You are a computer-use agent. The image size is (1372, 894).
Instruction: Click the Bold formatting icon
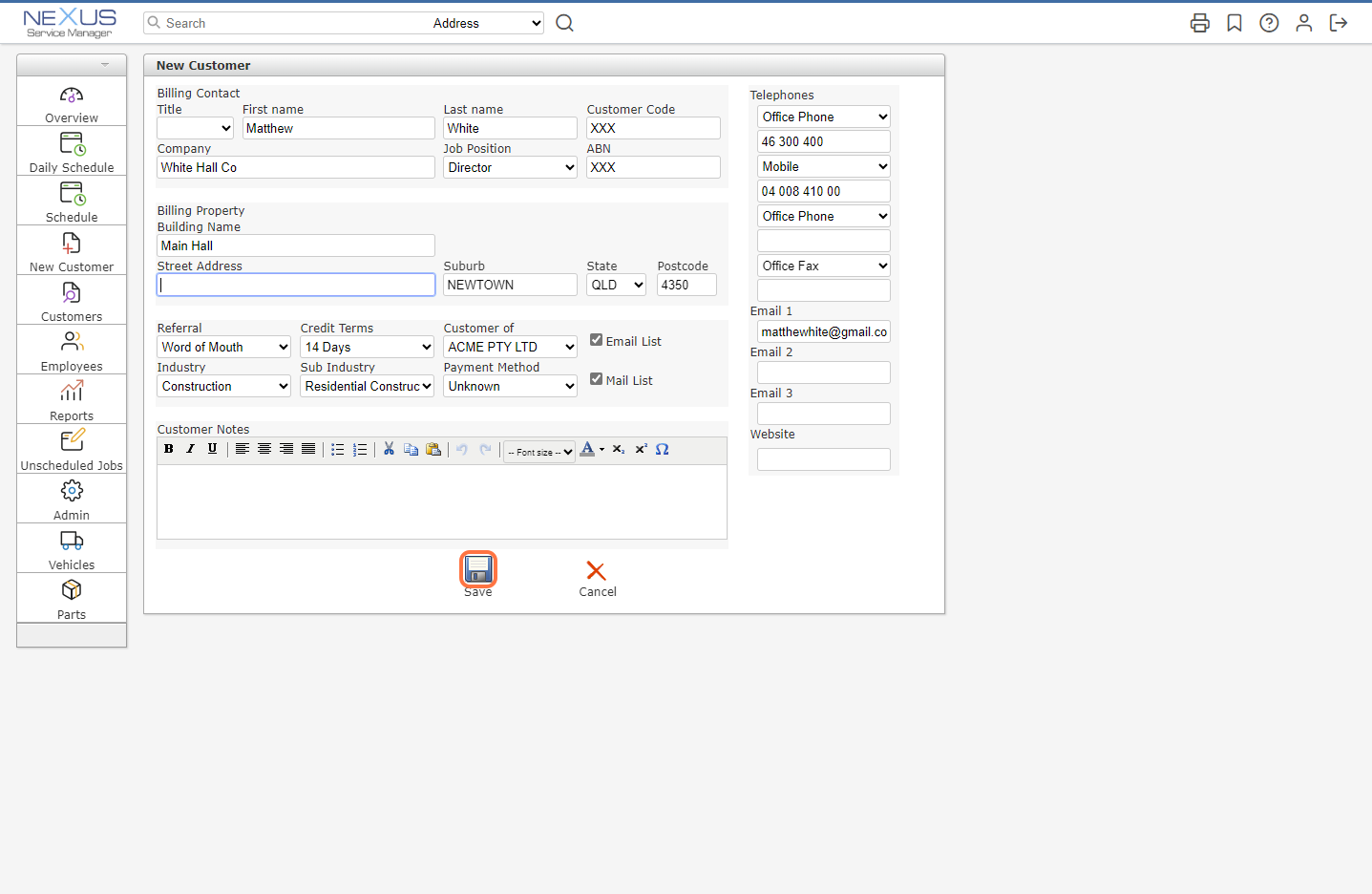(x=169, y=449)
